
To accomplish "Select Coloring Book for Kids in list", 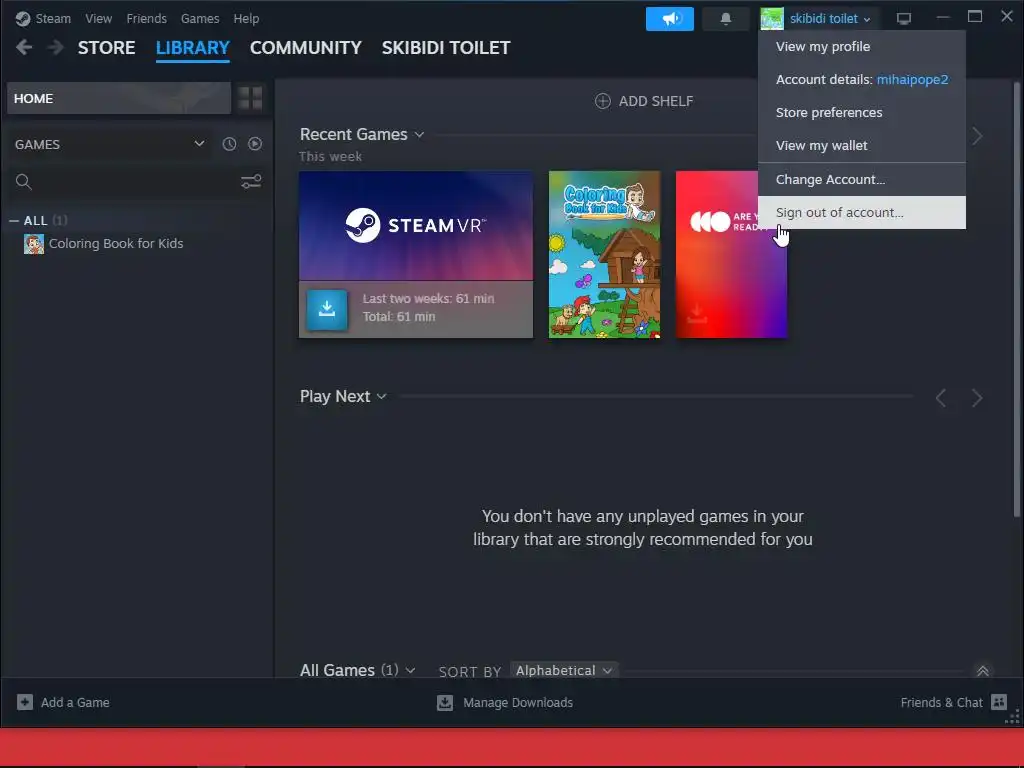I will pyautogui.click(x=116, y=244).
